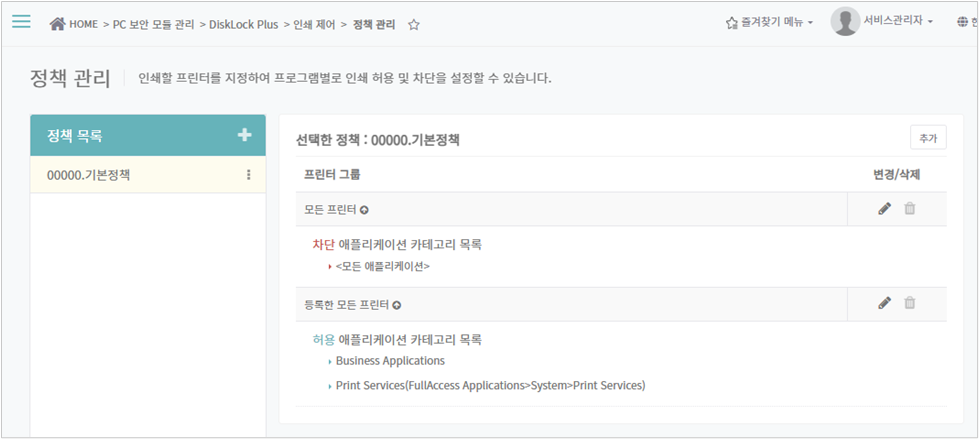Expand the 등록한 모든 프린터 group details
The width and height of the screenshot is (979, 439).
coord(397,304)
